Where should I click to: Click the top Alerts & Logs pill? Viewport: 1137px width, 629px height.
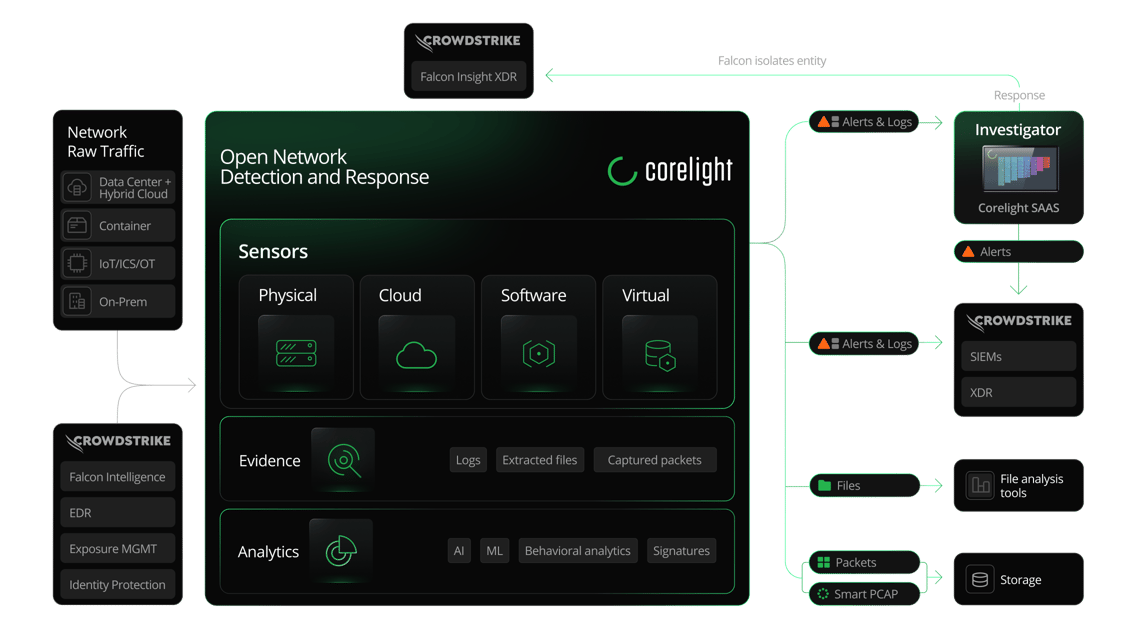click(864, 122)
